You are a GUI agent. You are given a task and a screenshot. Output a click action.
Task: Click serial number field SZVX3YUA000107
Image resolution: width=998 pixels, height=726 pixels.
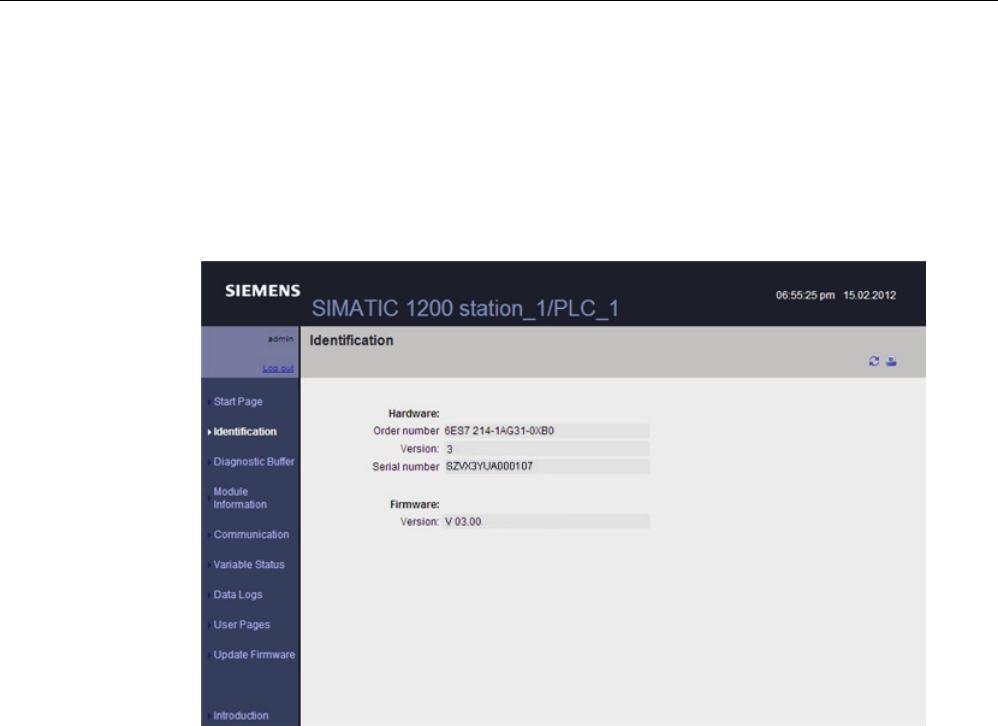tap(546, 466)
